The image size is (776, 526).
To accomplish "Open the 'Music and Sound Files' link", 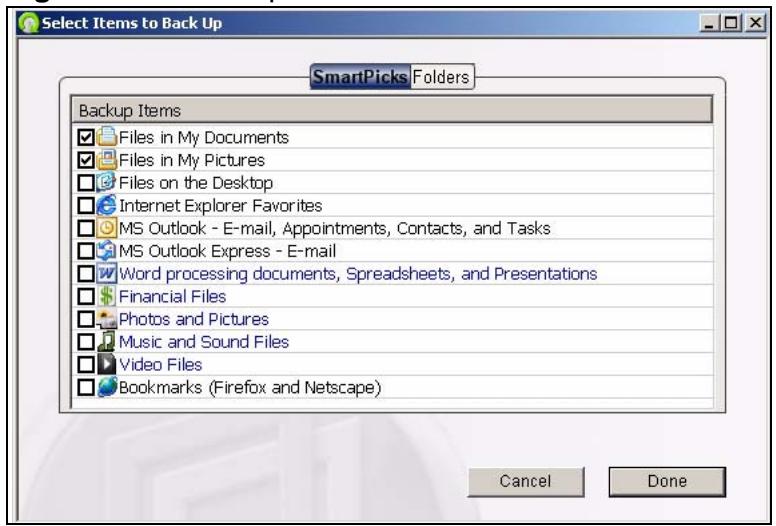I will click(x=204, y=342).
